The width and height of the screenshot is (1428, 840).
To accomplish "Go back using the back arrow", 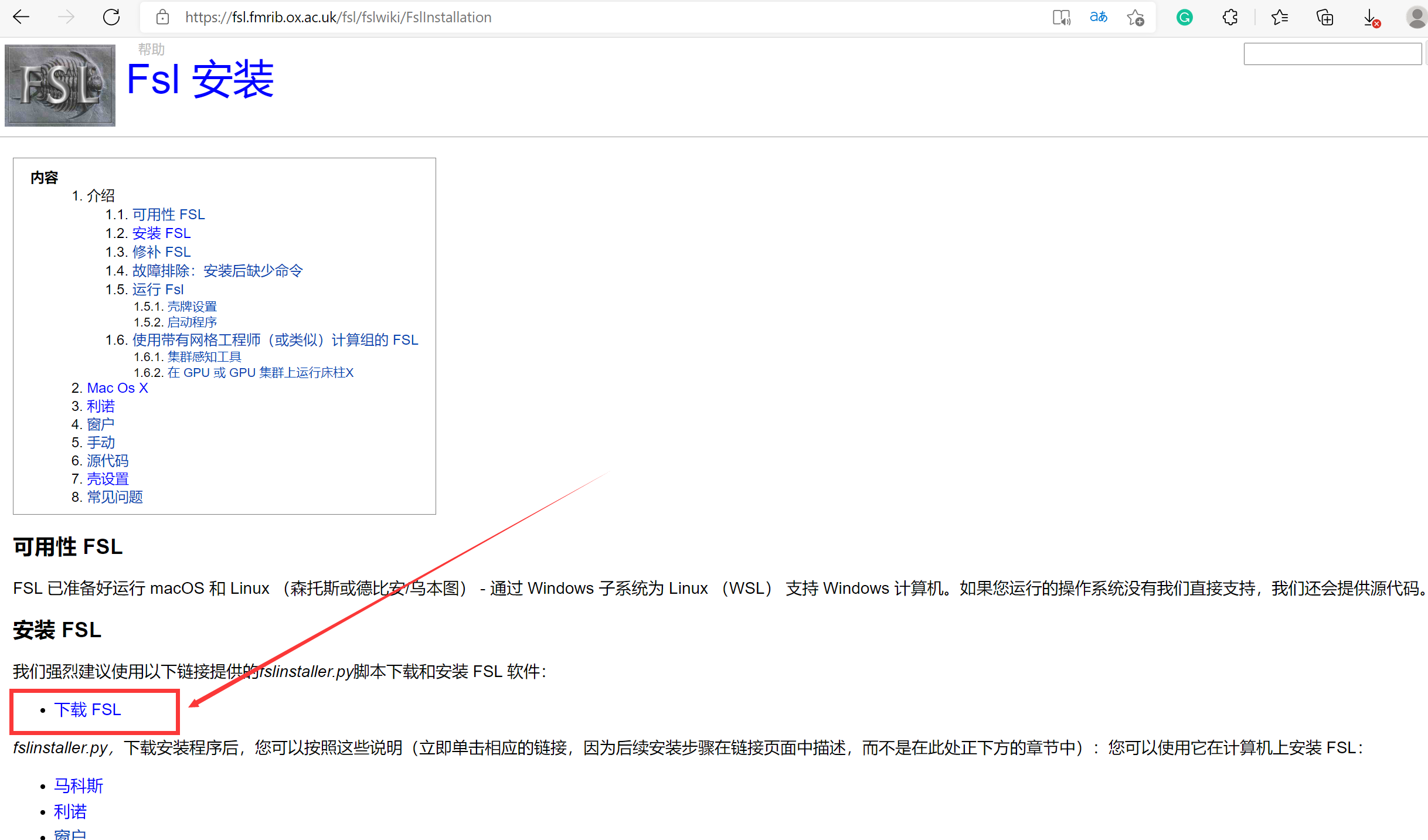I will point(21,17).
